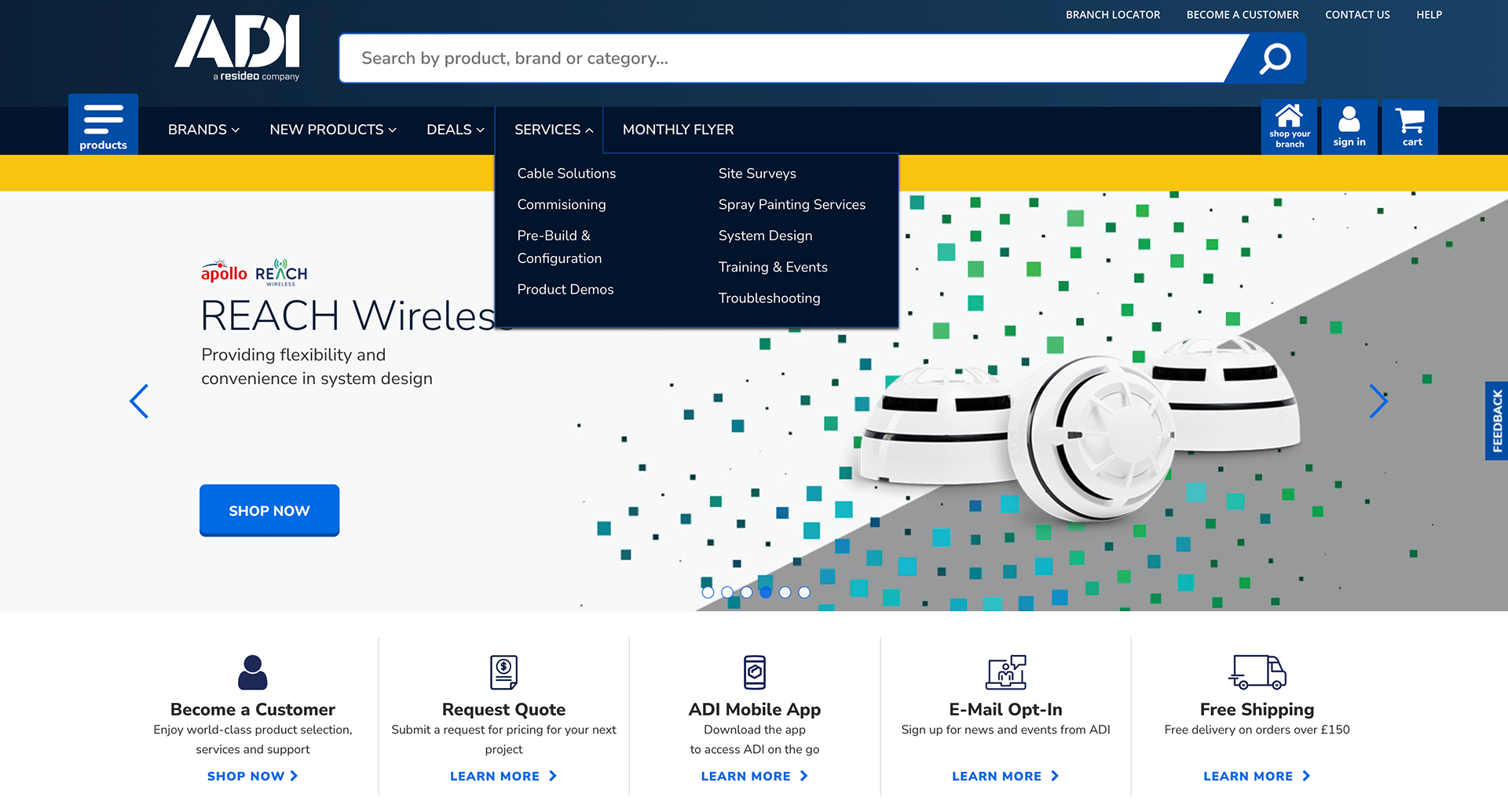Click the sign in user icon

(x=1349, y=126)
